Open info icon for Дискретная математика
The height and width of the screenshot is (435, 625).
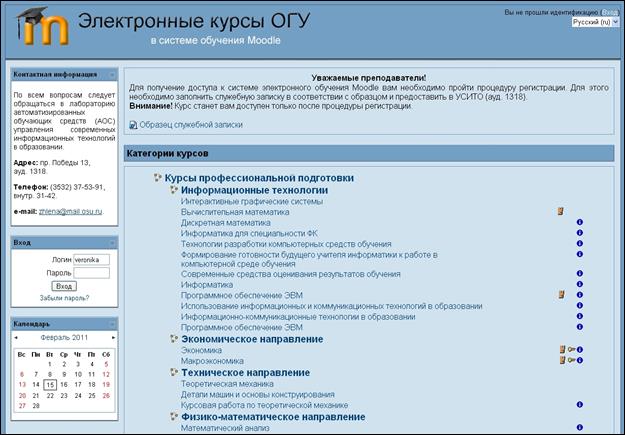(x=580, y=222)
